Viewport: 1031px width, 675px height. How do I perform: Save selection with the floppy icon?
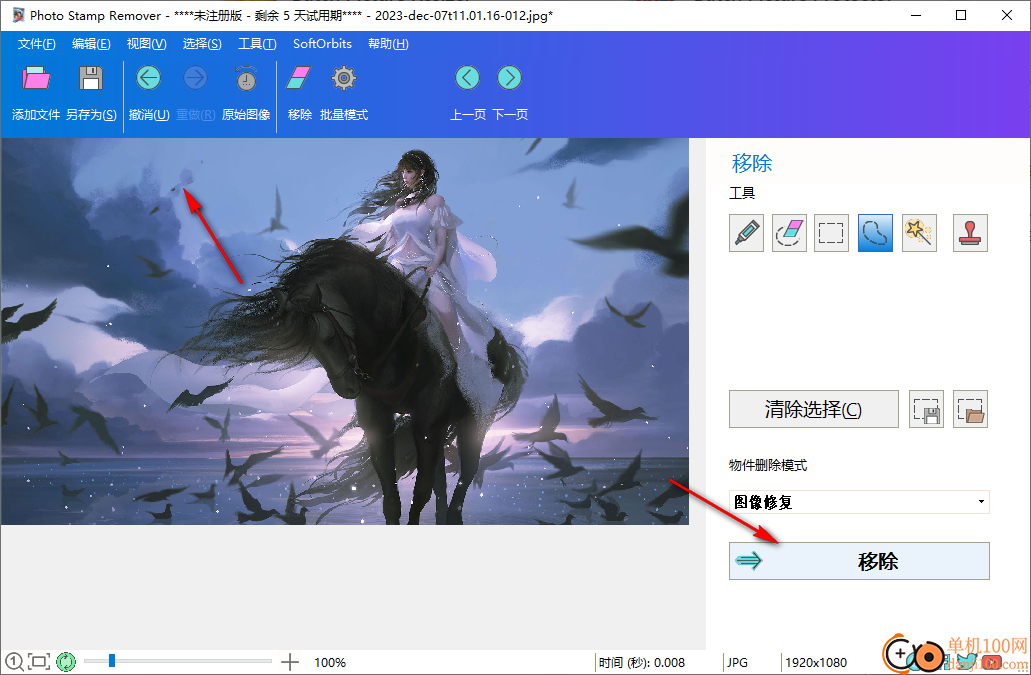[x=926, y=409]
